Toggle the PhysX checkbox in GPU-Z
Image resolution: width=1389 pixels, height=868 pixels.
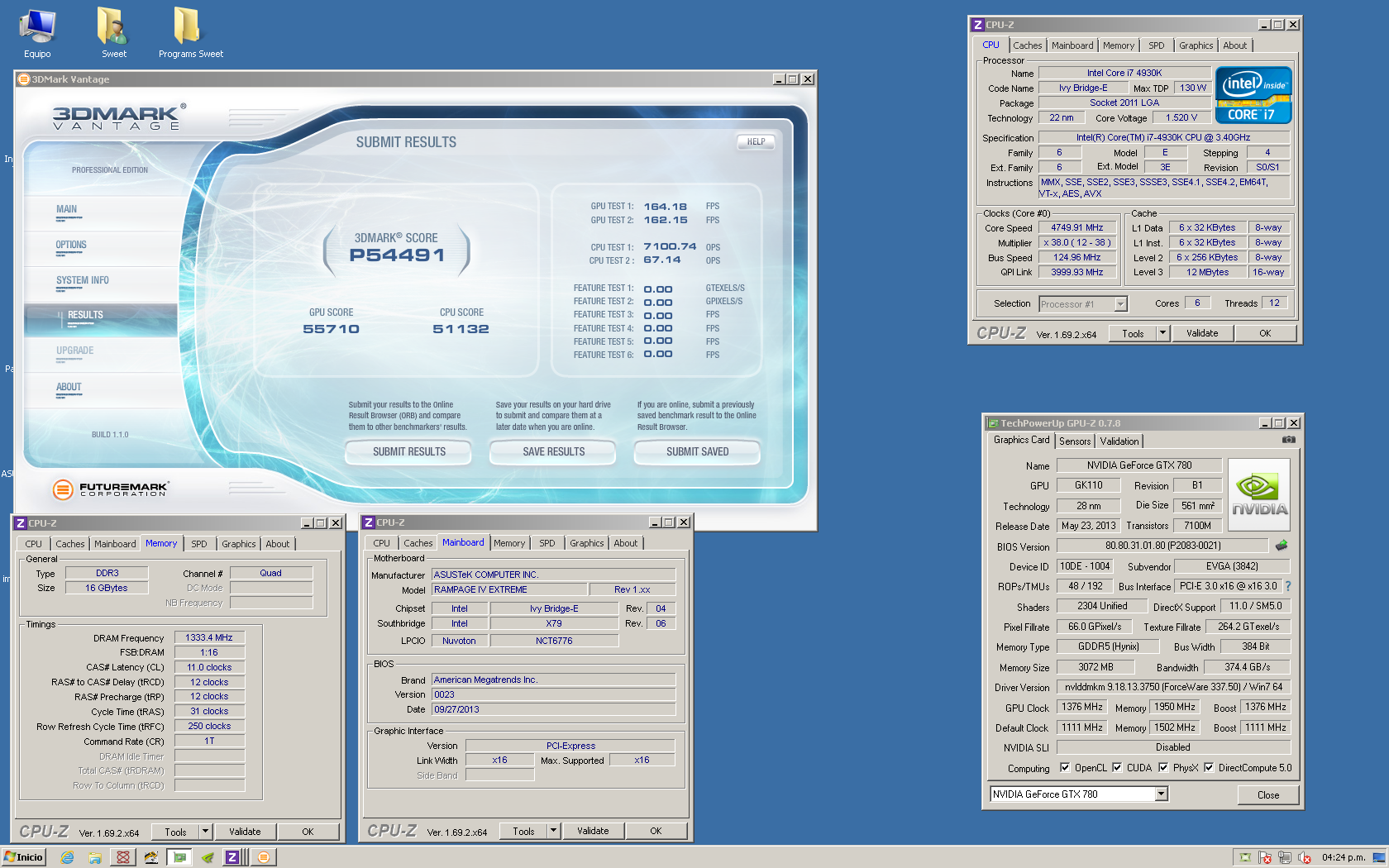(x=1163, y=767)
